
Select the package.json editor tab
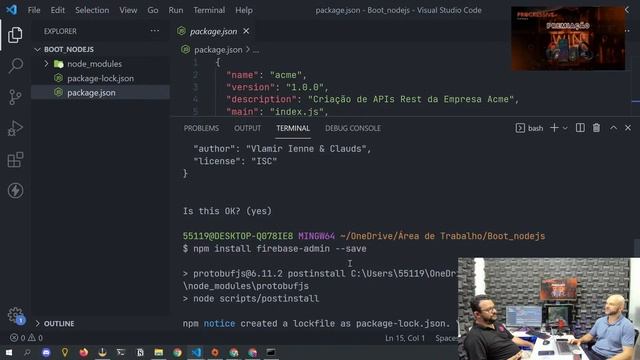[213, 31]
